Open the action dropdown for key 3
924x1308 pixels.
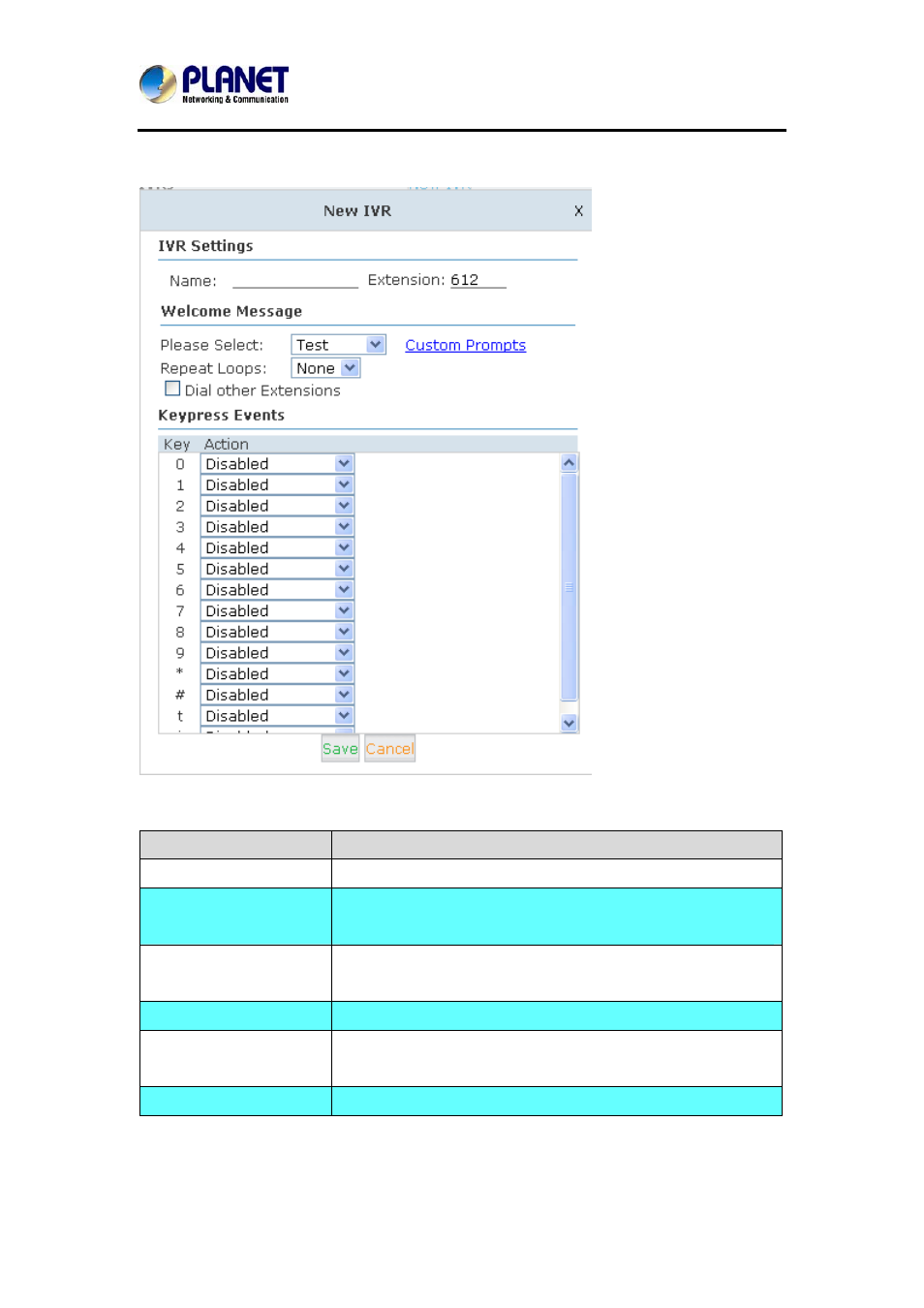click(277, 527)
